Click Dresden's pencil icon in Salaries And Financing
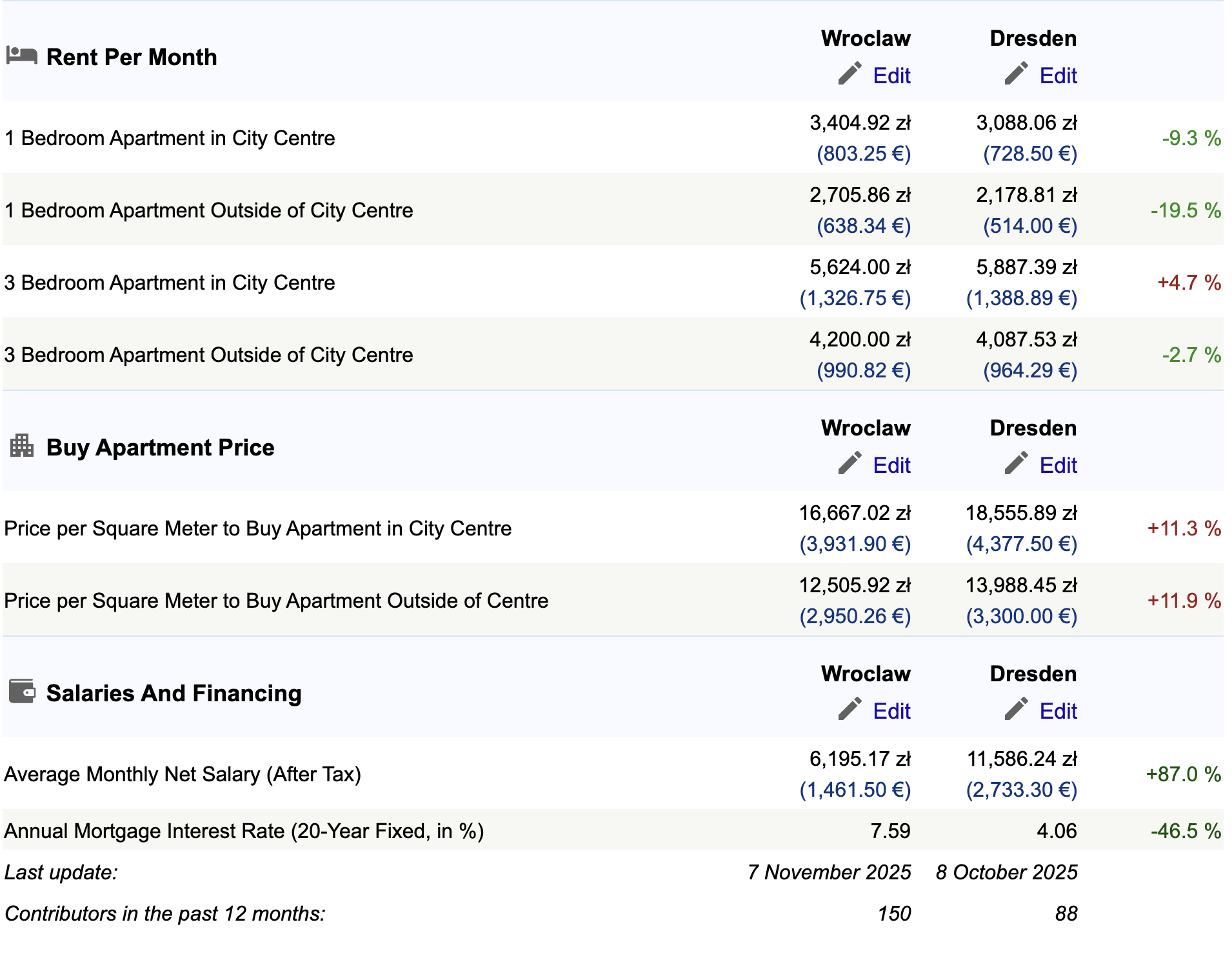Screen dimensions: 1232x960 click(x=1016, y=709)
